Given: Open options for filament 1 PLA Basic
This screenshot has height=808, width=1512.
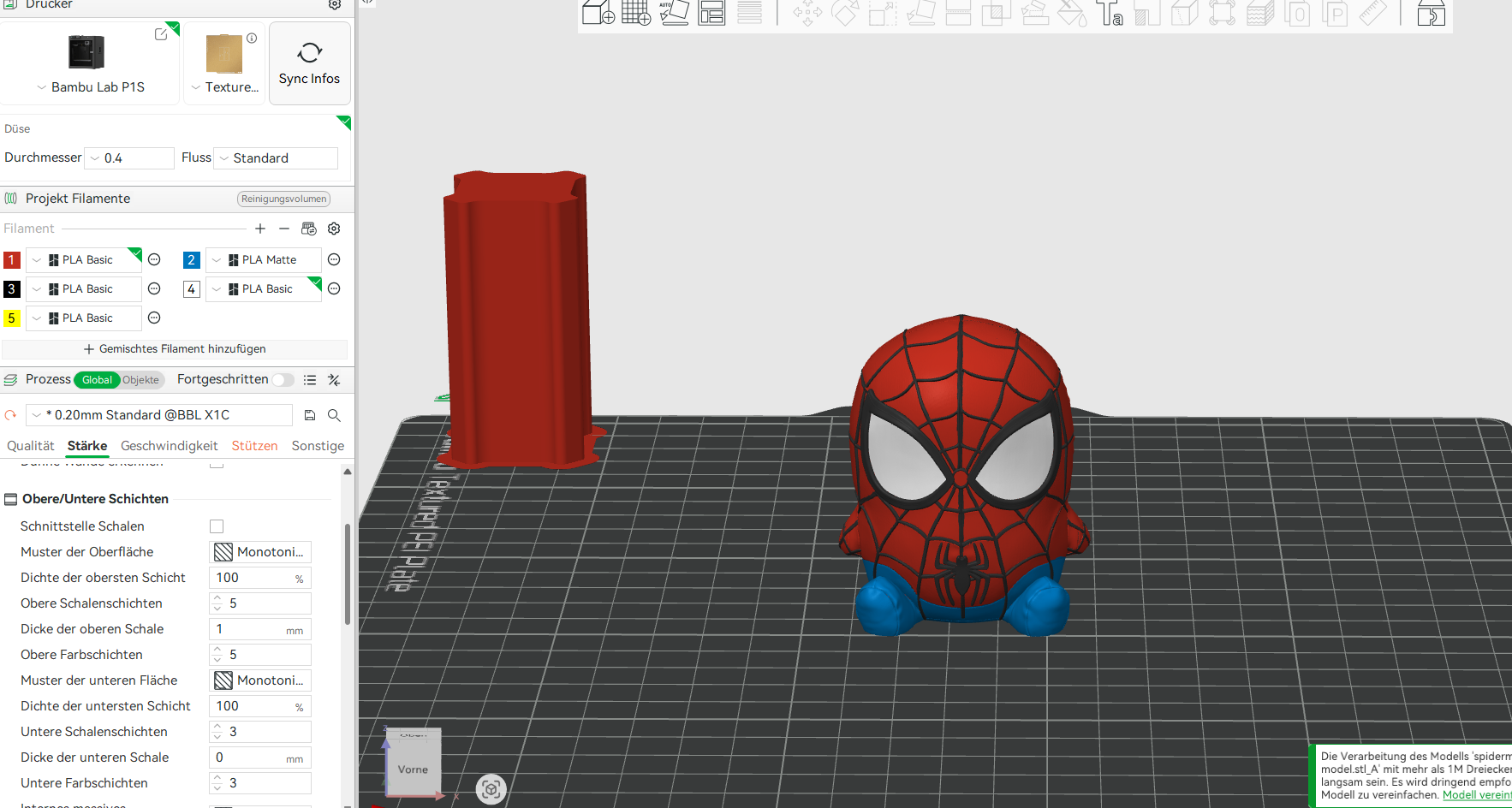Looking at the screenshot, I should coord(154,259).
